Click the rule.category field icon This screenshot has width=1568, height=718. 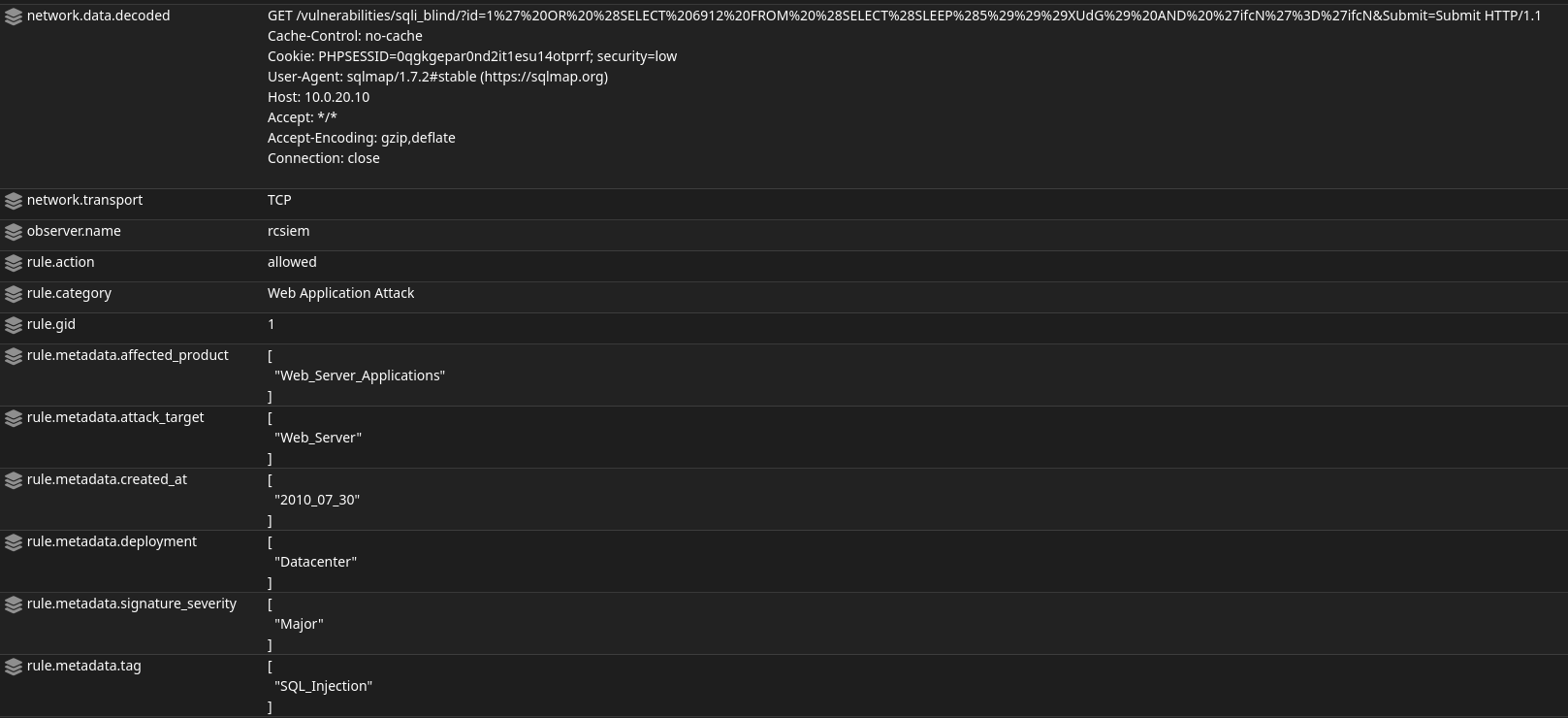(14, 294)
